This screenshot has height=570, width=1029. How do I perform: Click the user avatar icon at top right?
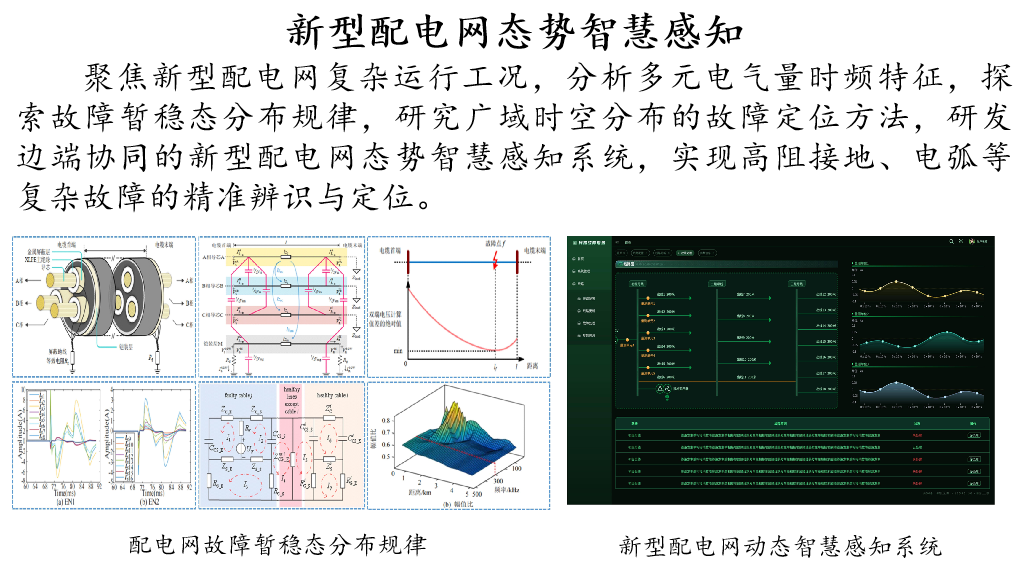pyautogui.click(x=972, y=242)
